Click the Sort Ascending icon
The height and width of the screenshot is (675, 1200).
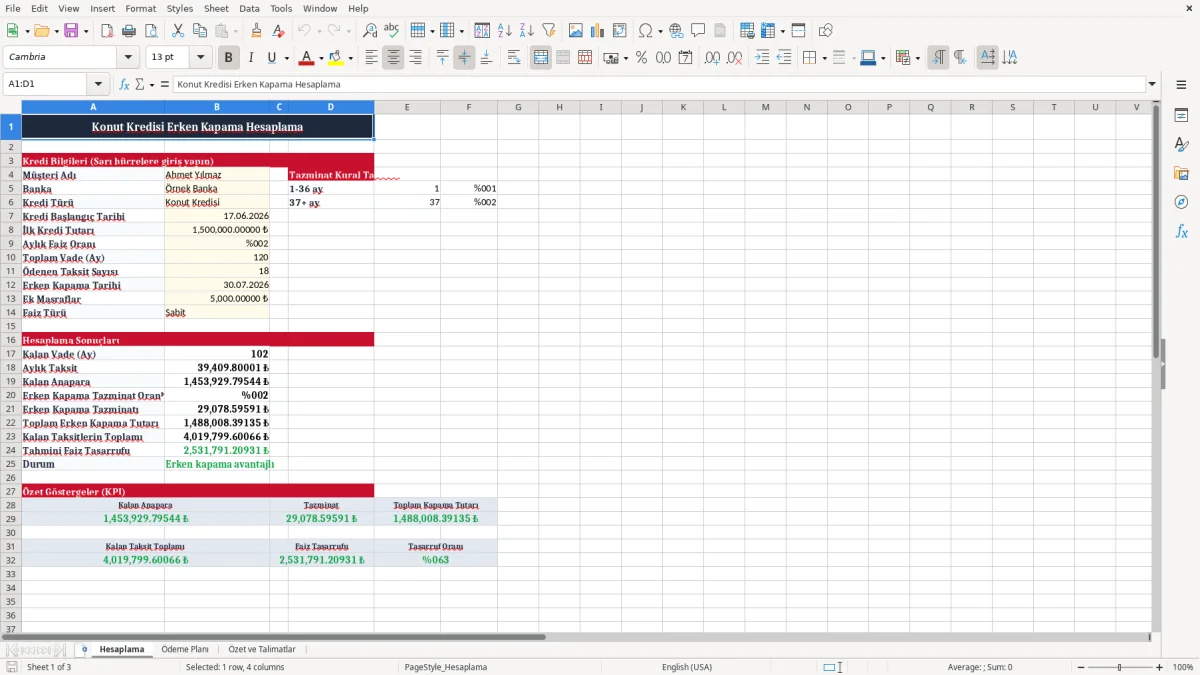(504, 31)
